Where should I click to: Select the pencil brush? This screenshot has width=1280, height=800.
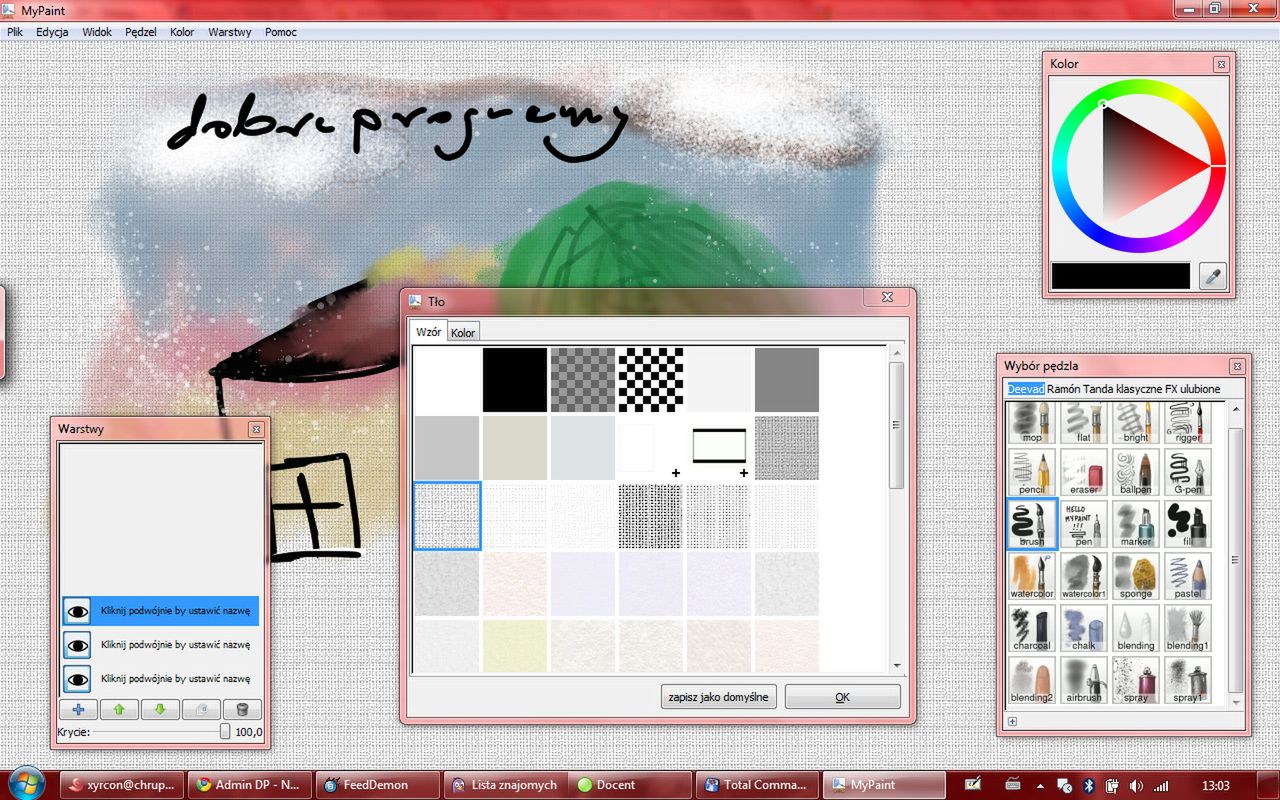point(1031,472)
